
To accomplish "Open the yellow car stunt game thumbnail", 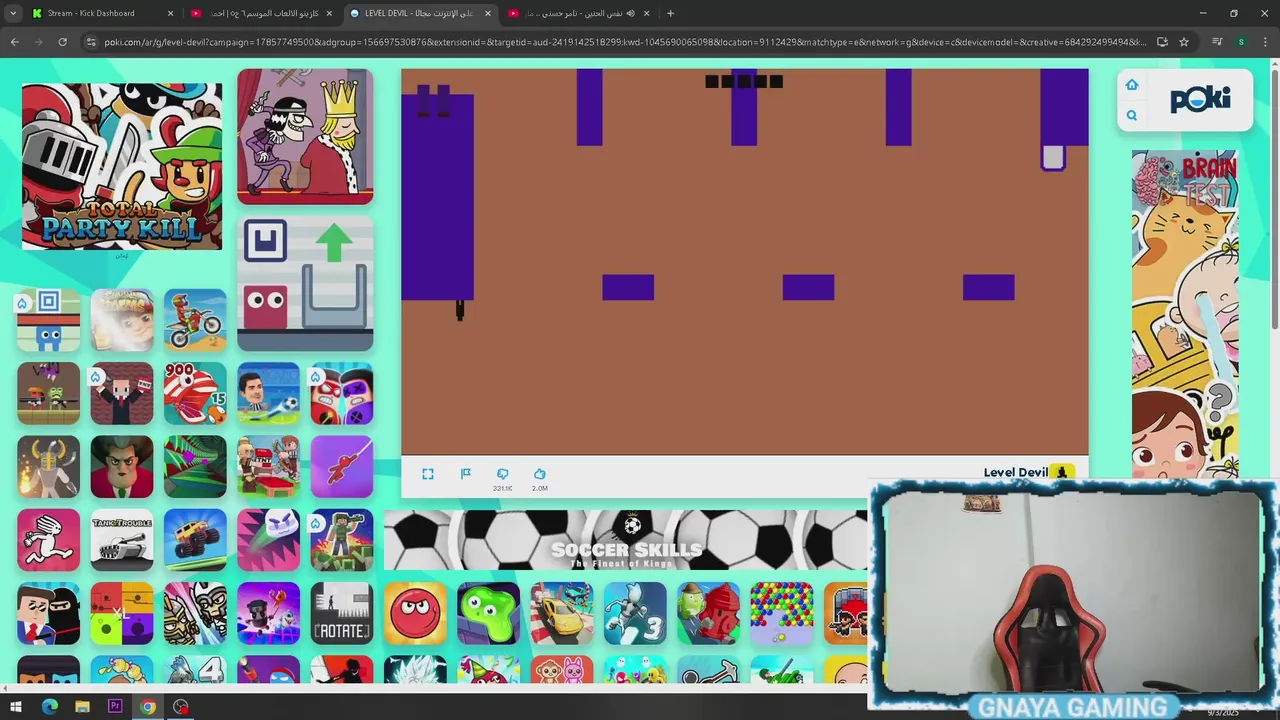I will pyautogui.click(x=562, y=613).
